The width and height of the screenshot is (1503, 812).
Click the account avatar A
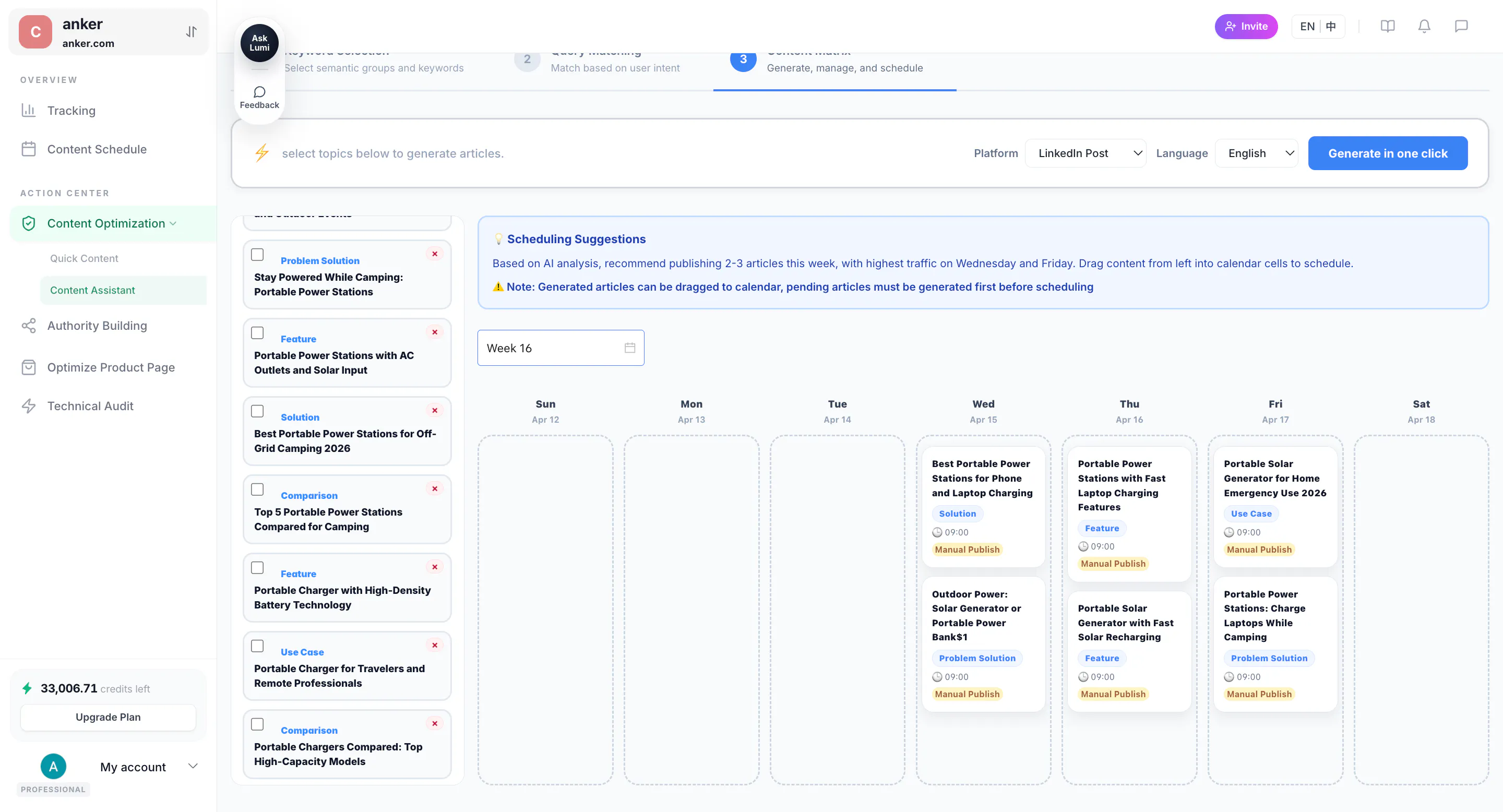[x=53, y=767]
